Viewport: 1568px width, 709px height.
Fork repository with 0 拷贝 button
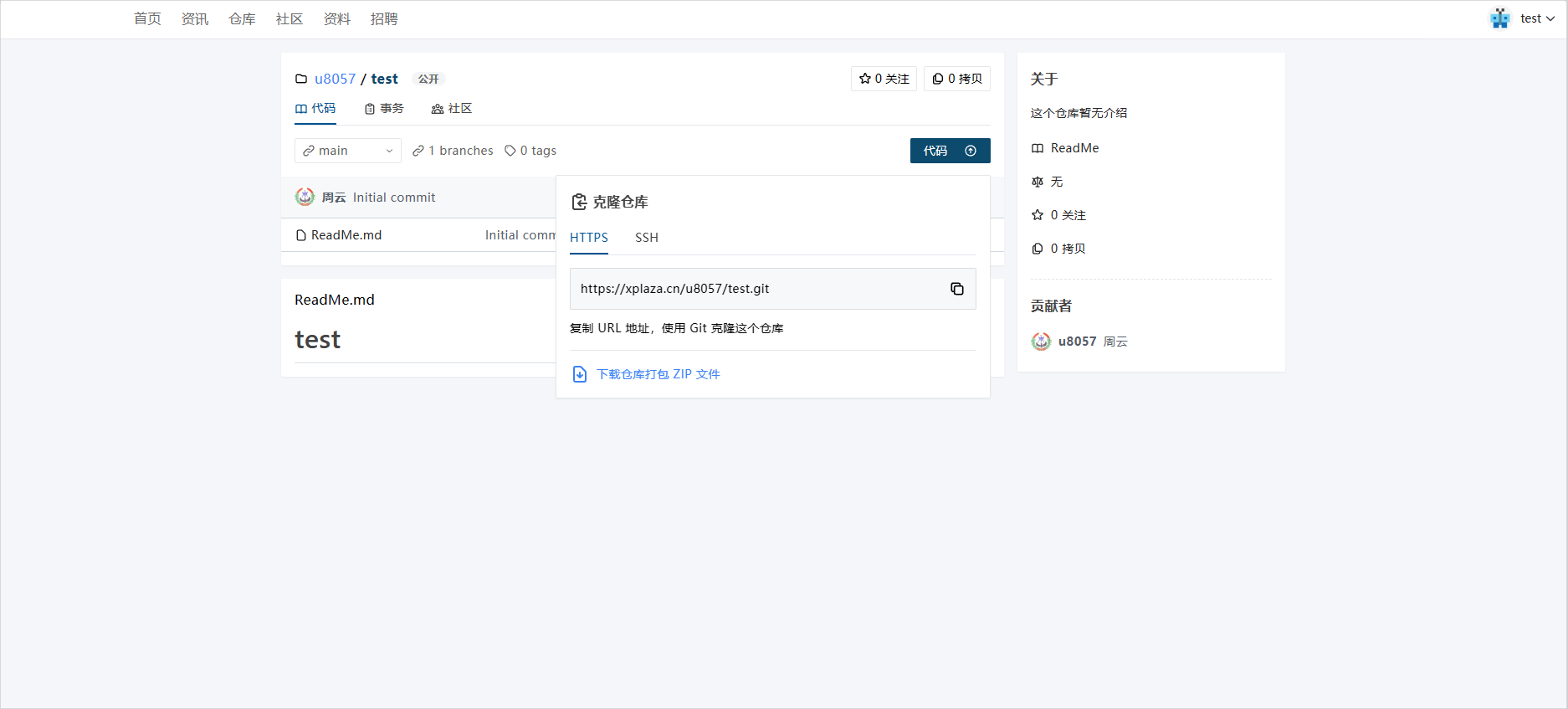956,79
